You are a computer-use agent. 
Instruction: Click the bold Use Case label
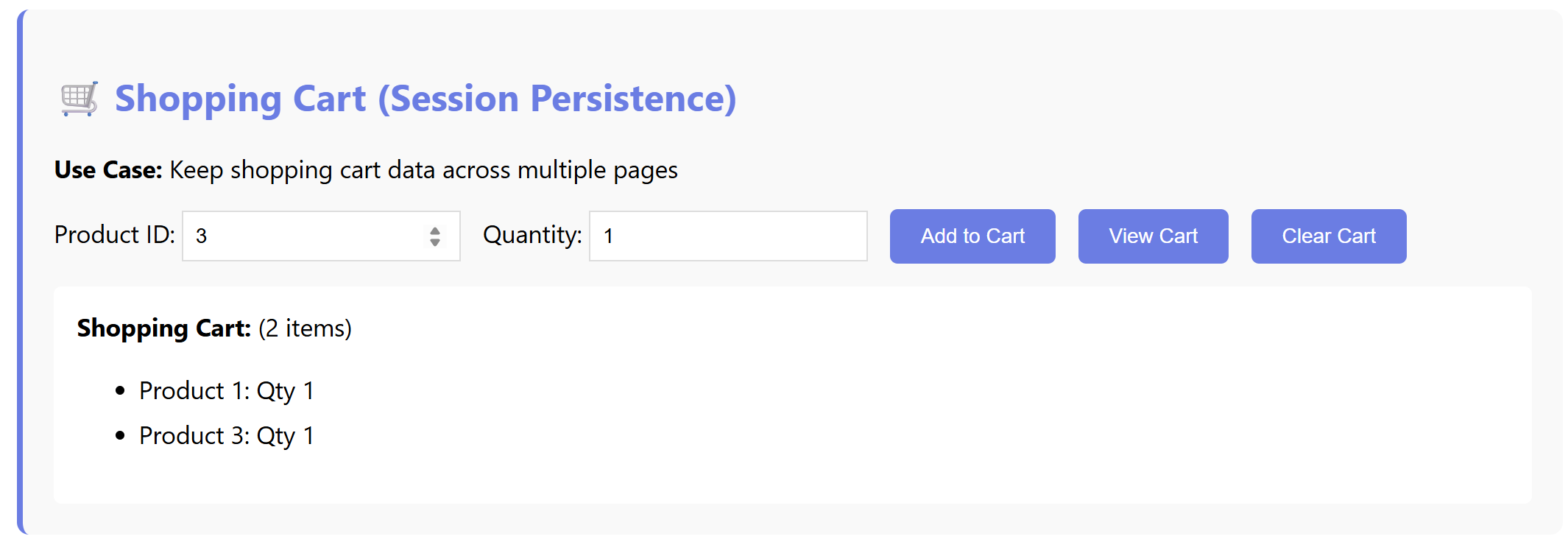(108, 170)
